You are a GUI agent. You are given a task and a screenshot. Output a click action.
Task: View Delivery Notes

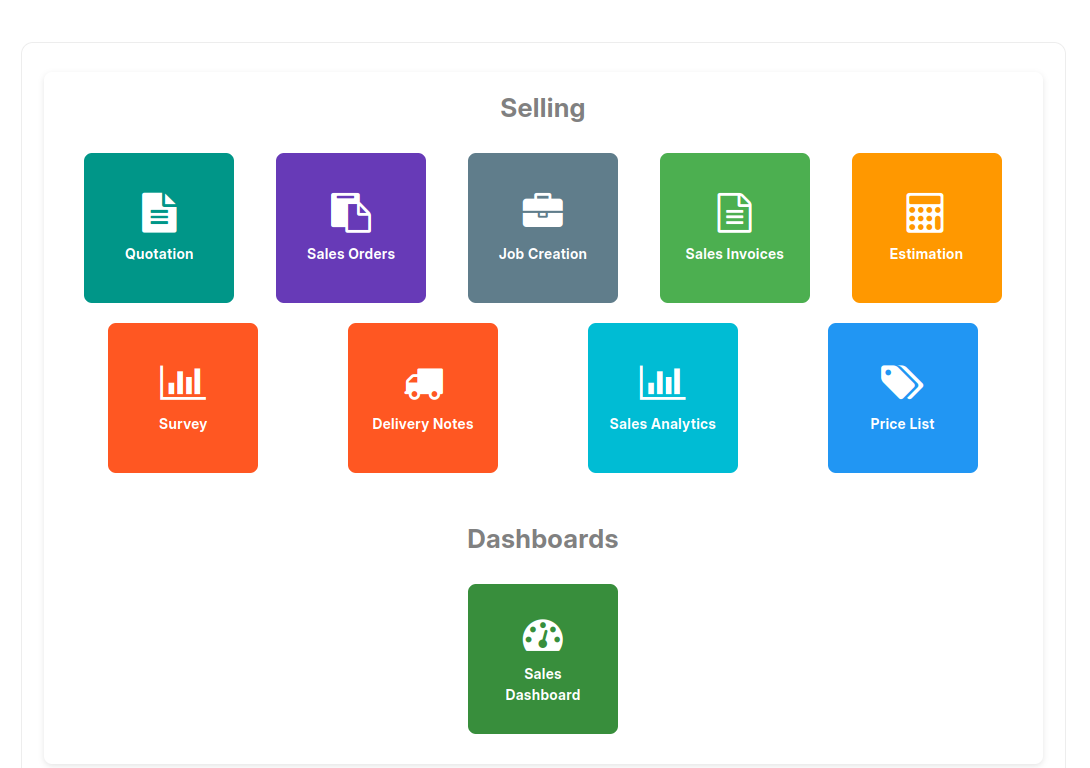pyautogui.click(x=422, y=398)
